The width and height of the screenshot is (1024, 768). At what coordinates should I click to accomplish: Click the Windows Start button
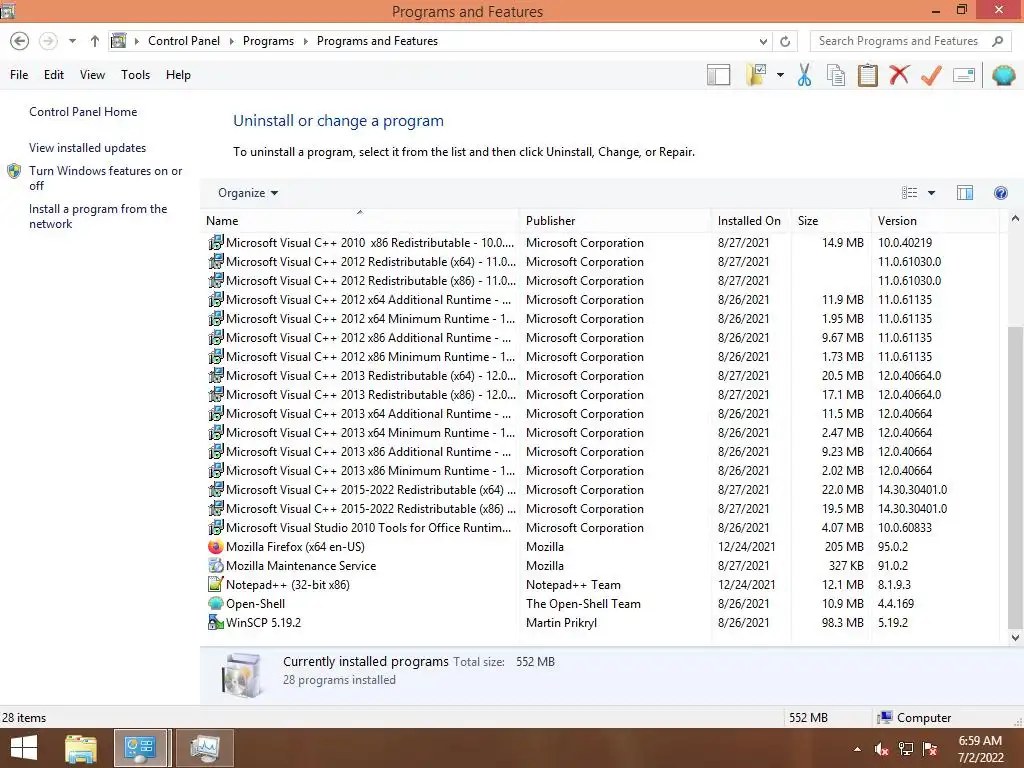(x=24, y=748)
